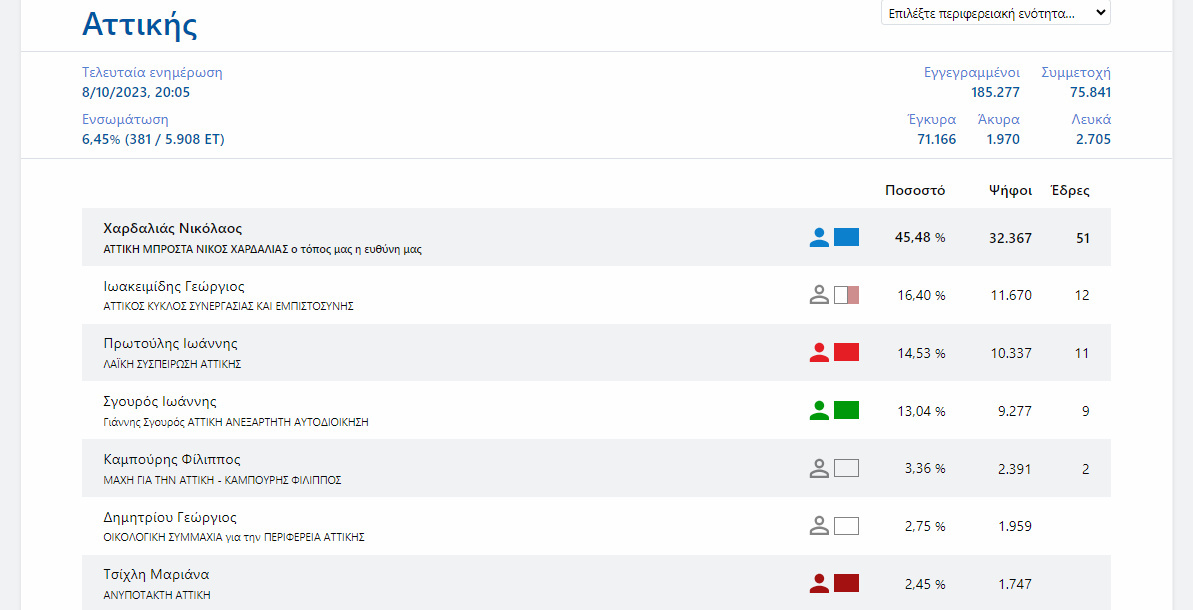Screen dimensions: 1193x610
Task: Open the Ιωακειμίδης Γεώργιος candidate row
Action: coord(174,286)
